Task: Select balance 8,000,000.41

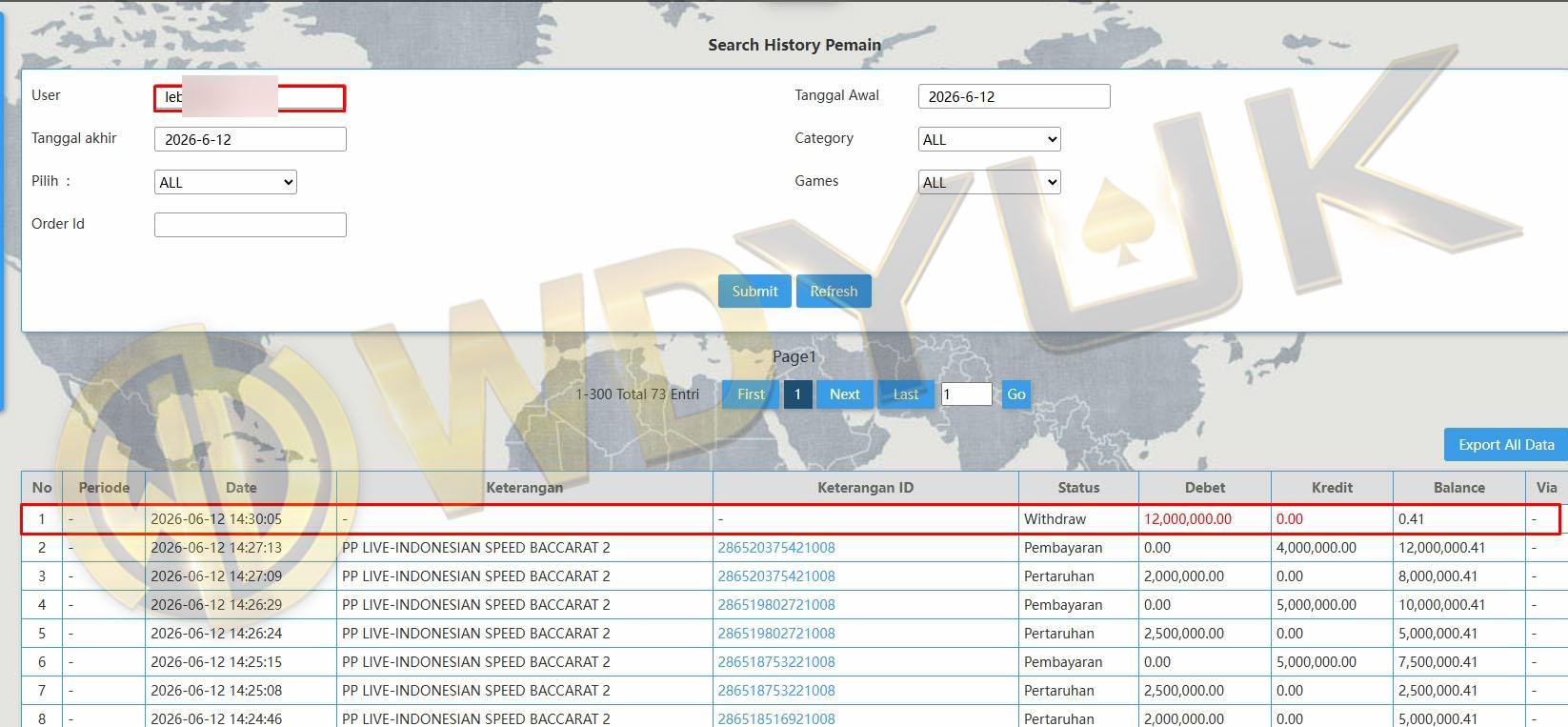Action: coord(1438,576)
